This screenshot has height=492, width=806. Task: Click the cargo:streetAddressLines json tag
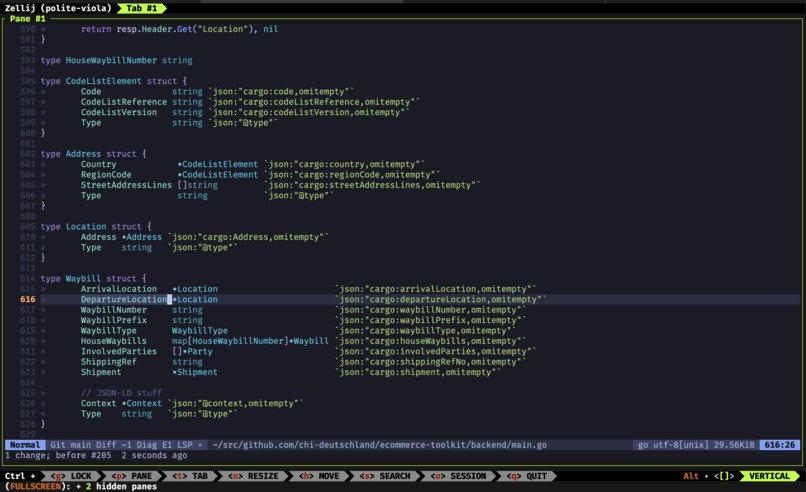[372, 185]
